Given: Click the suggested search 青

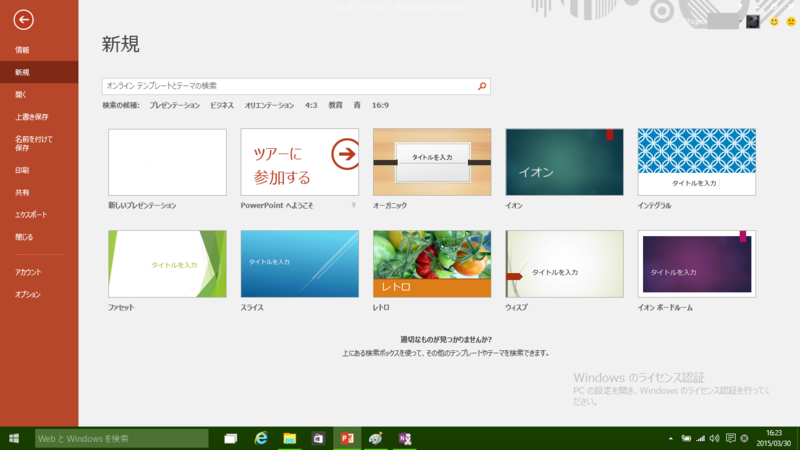Looking at the screenshot, I should [357, 105].
